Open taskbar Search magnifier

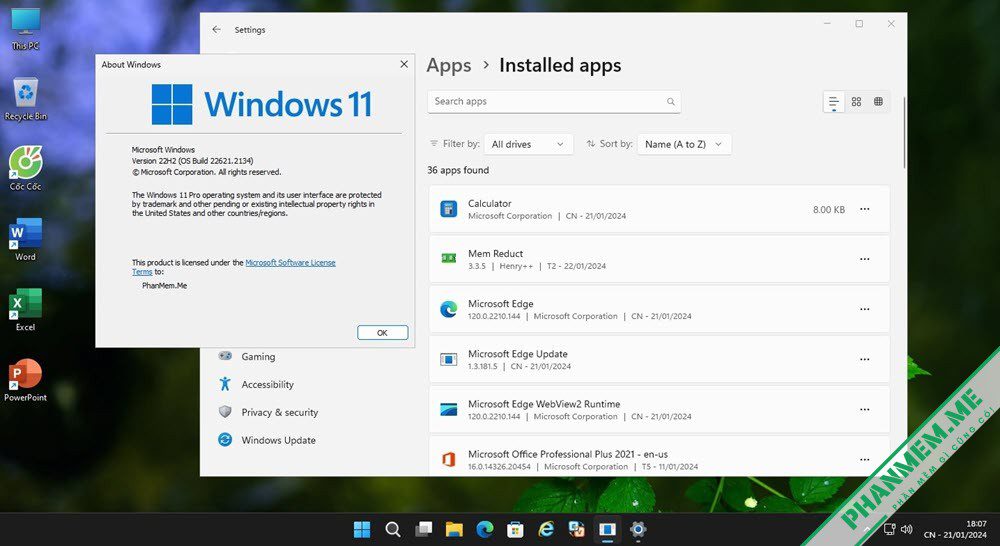tap(393, 529)
